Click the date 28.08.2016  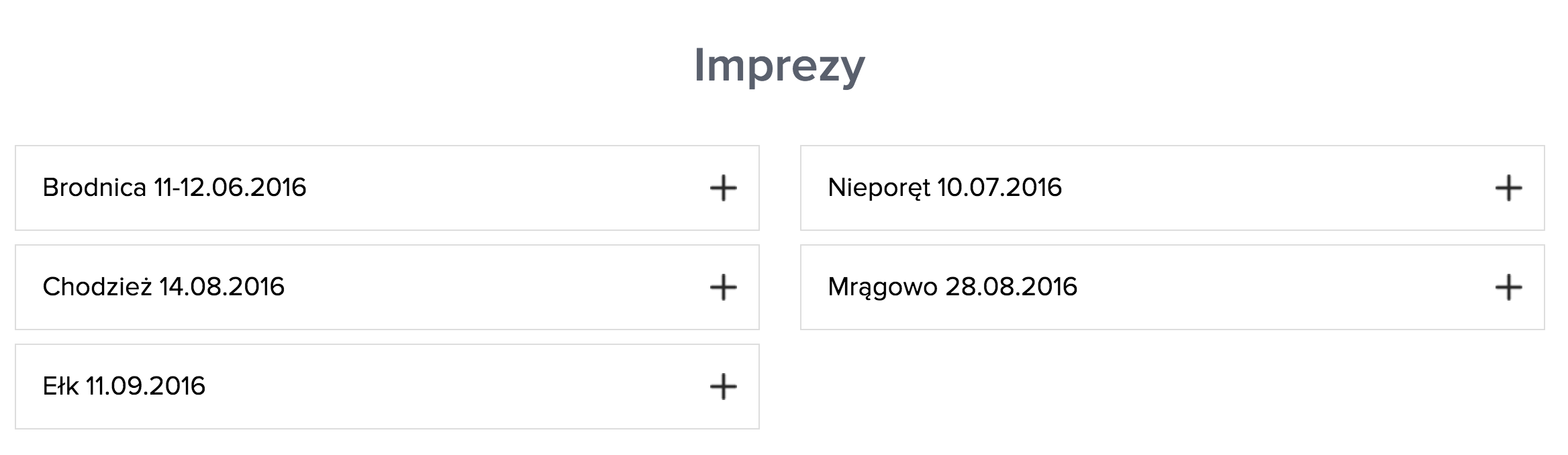tap(1011, 287)
